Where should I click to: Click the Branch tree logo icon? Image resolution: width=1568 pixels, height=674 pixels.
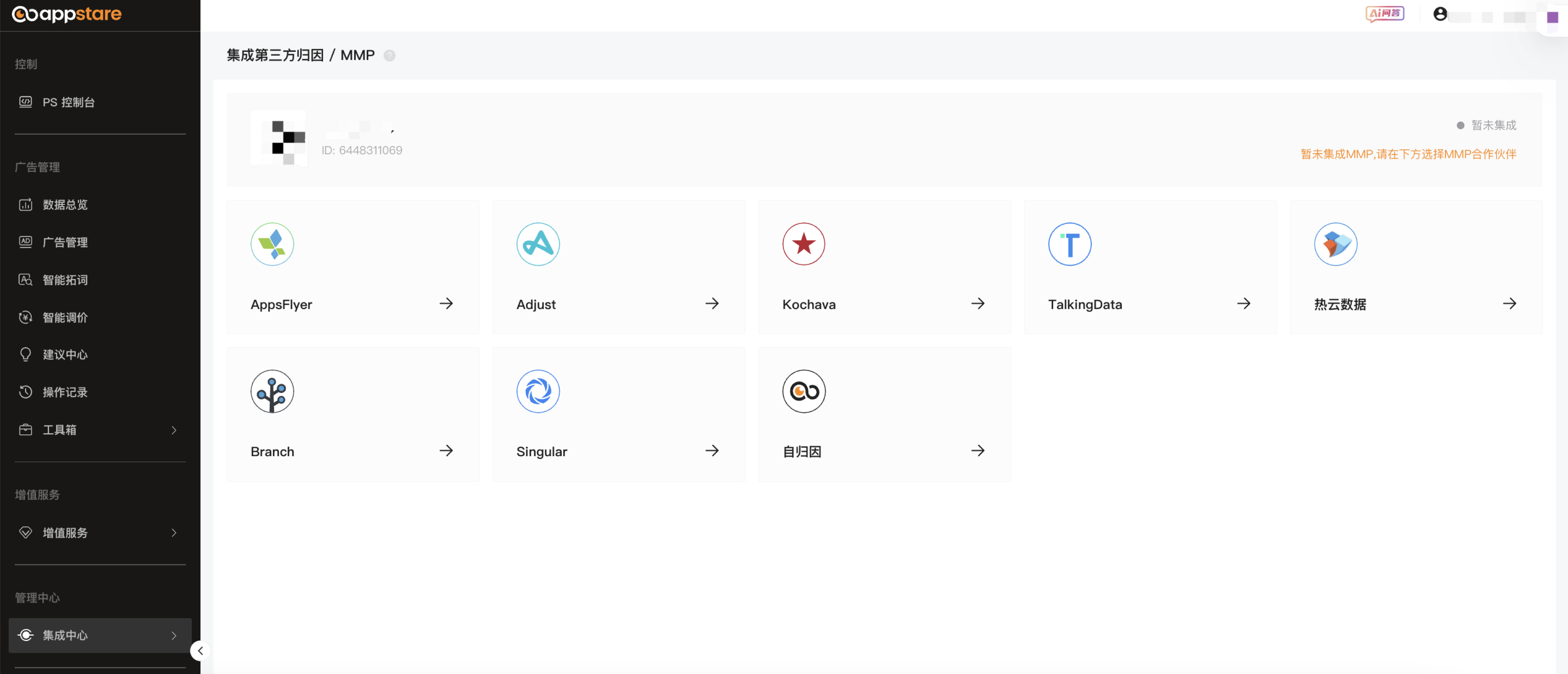(x=272, y=392)
